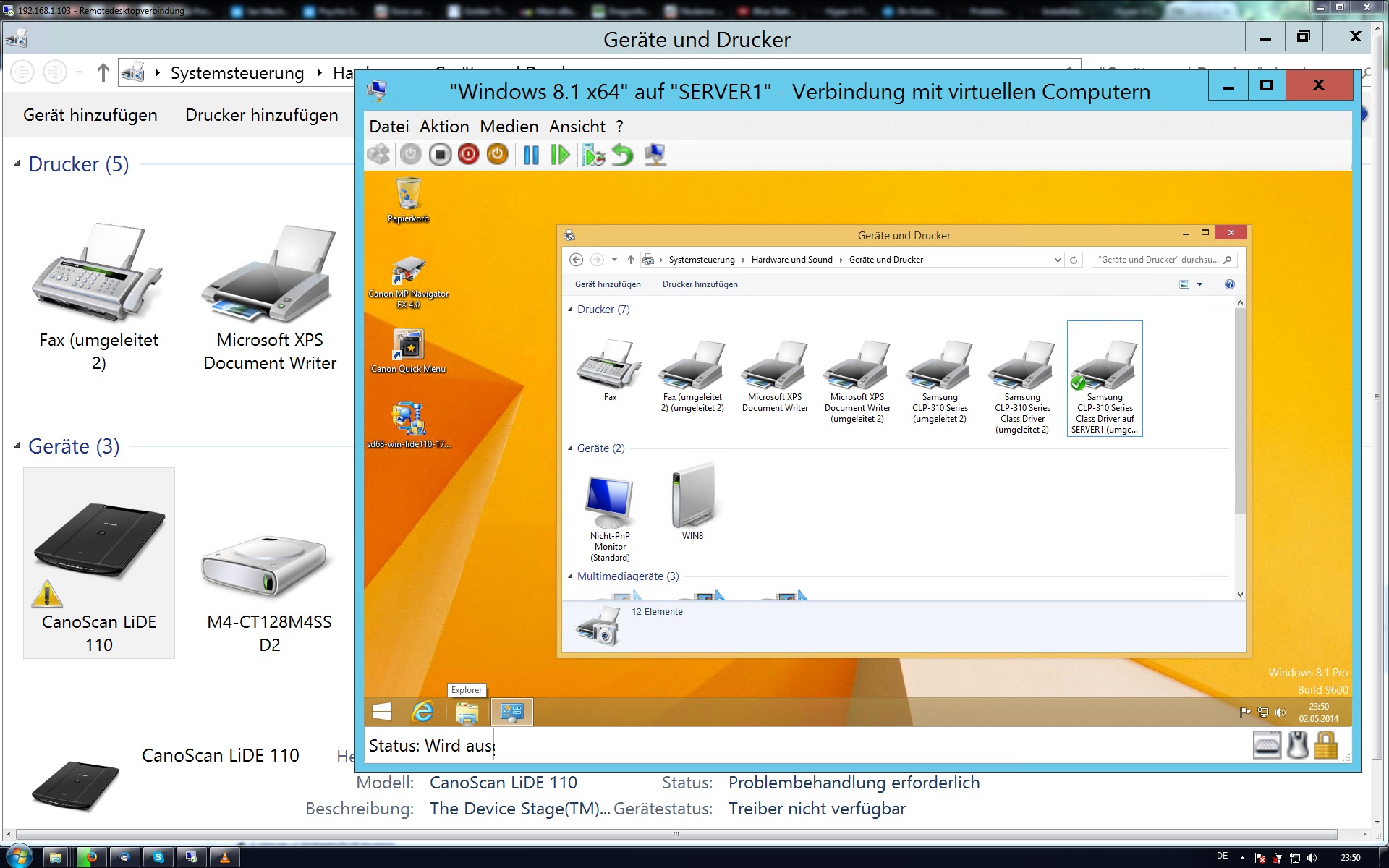1389x868 pixels.
Task: Click the green Revert arrow icon
Action: click(622, 155)
